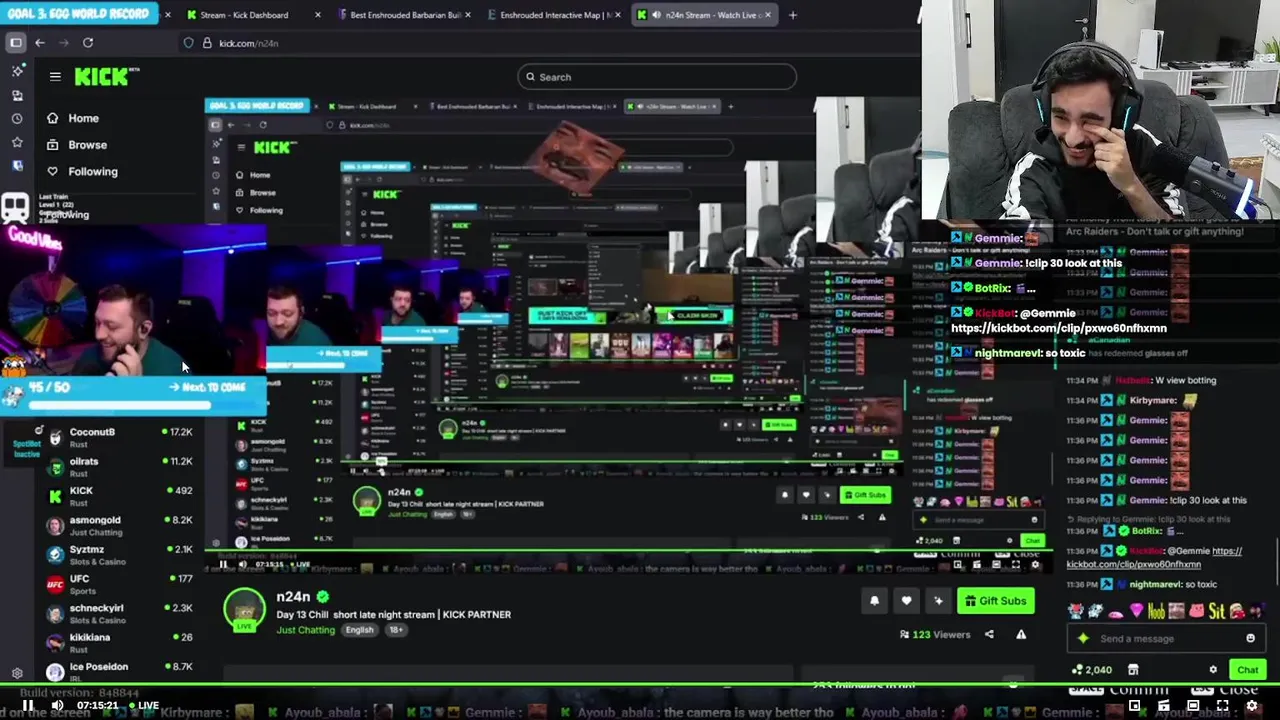The height and width of the screenshot is (720, 1280).
Task: Toggle notification bell for n24n
Action: click(874, 601)
